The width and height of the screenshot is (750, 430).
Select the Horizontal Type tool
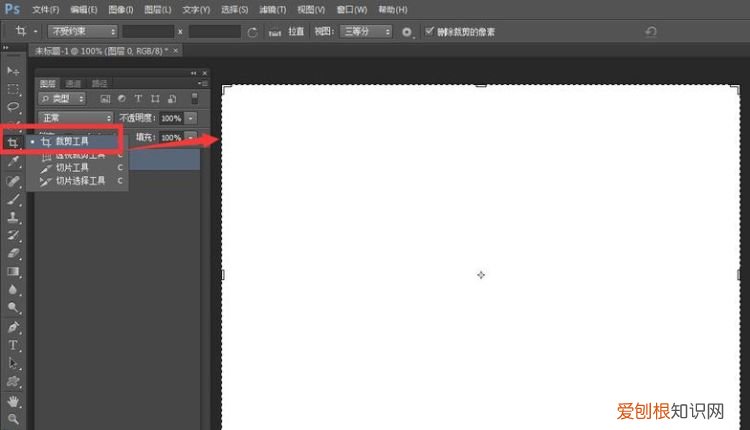point(13,345)
